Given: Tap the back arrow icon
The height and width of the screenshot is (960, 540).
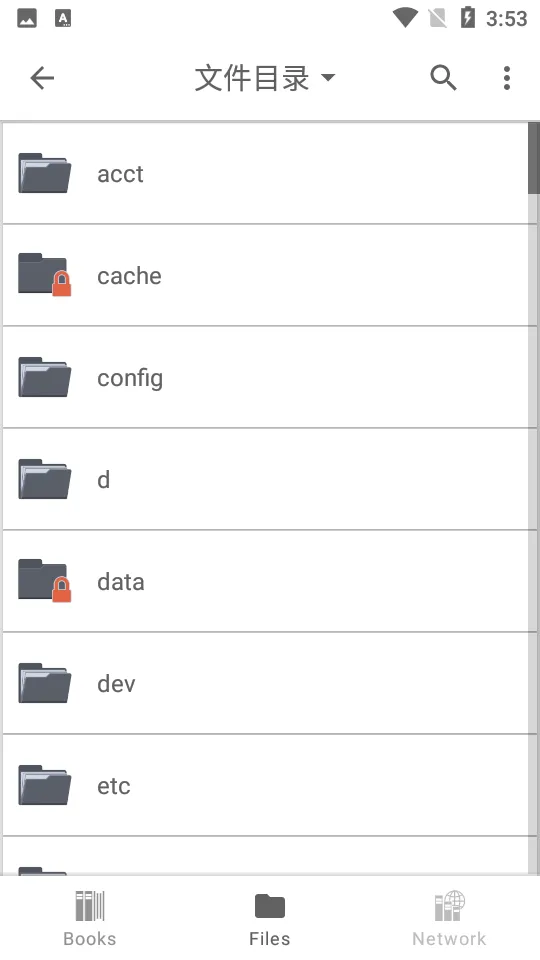Looking at the screenshot, I should [42, 78].
